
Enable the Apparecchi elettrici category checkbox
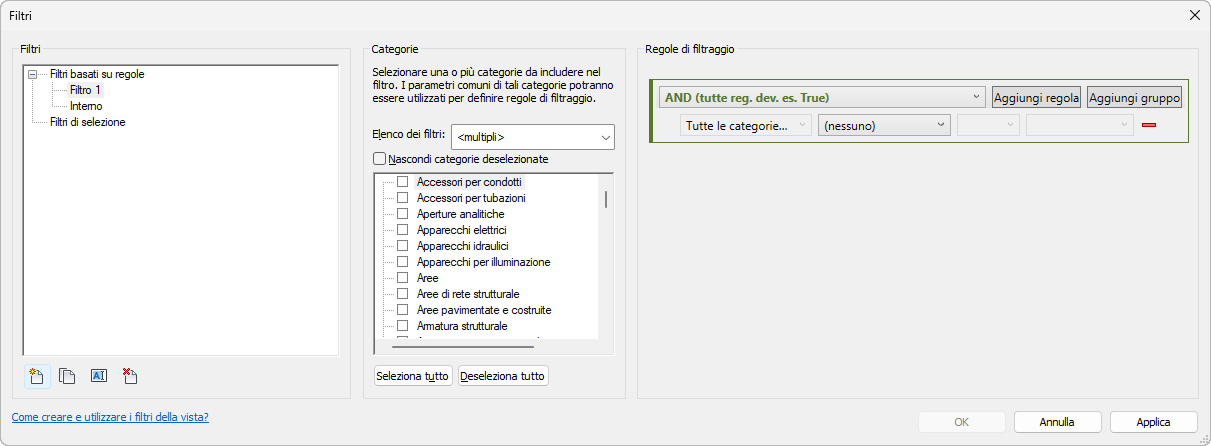pos(403,230)
